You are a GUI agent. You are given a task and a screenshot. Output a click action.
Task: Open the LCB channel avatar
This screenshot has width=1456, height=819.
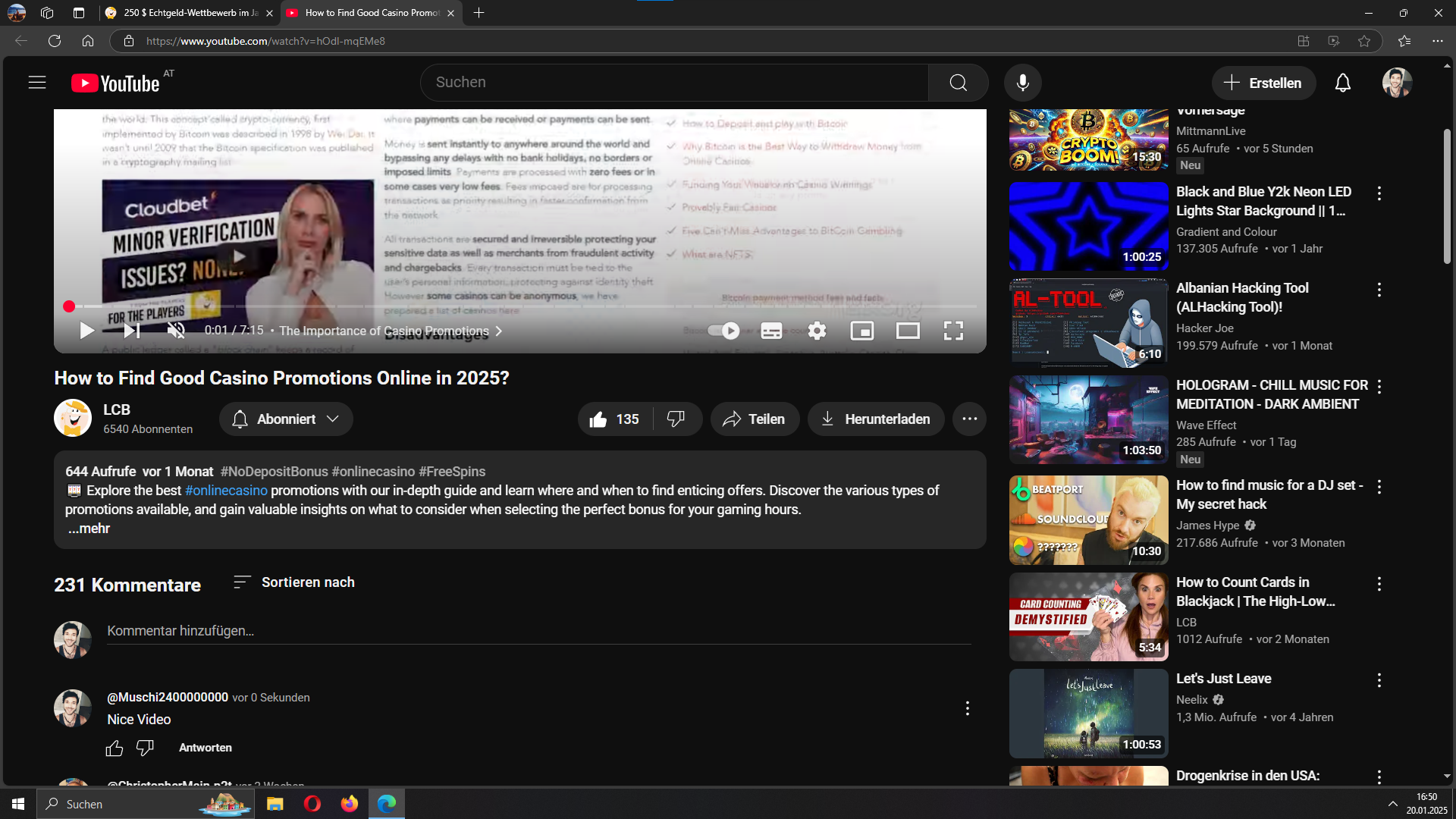pyautogui.click(x=73, y=418)
